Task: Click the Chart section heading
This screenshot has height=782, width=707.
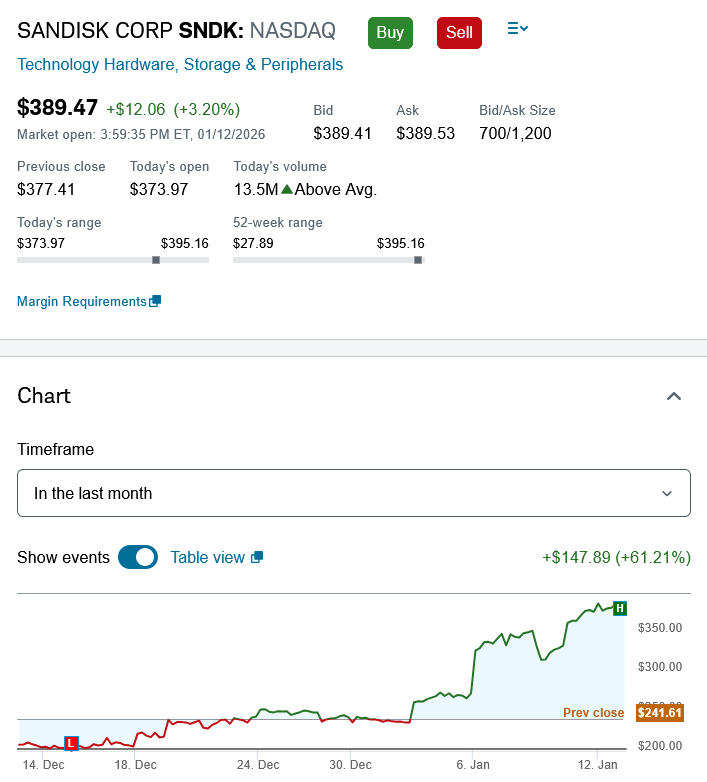Action: [x=44, y=396]
